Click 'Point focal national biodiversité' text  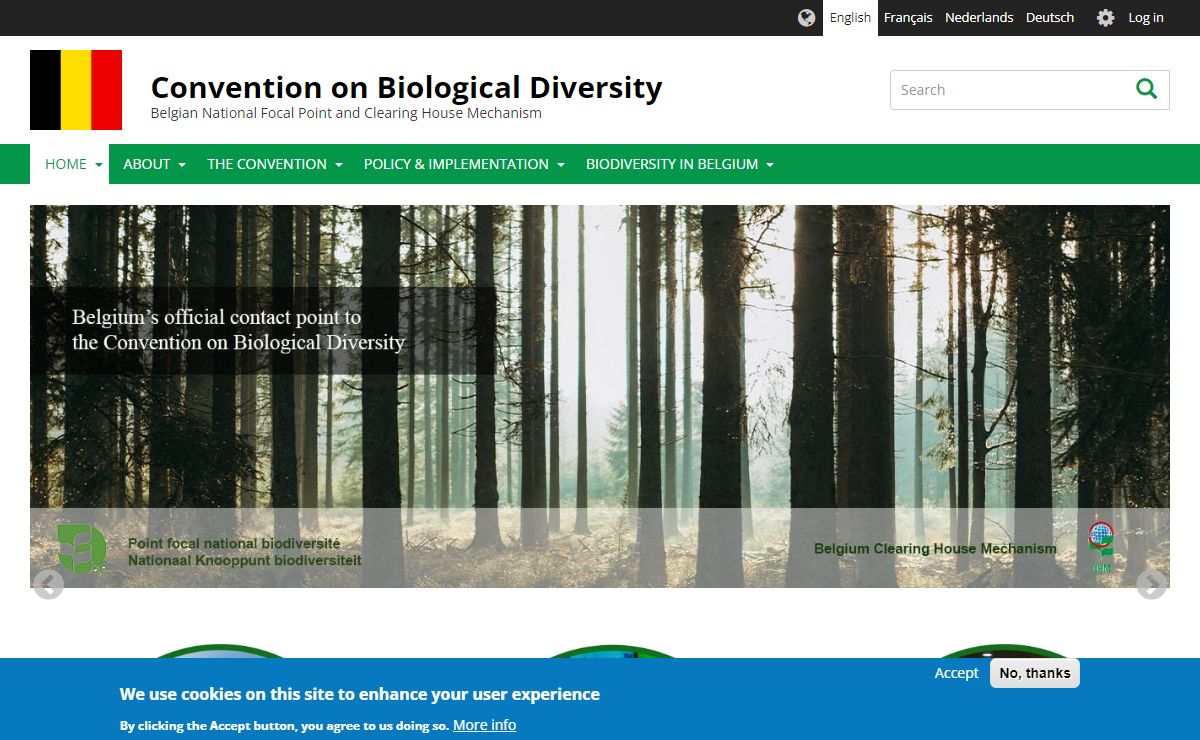(x=234, y=543)
